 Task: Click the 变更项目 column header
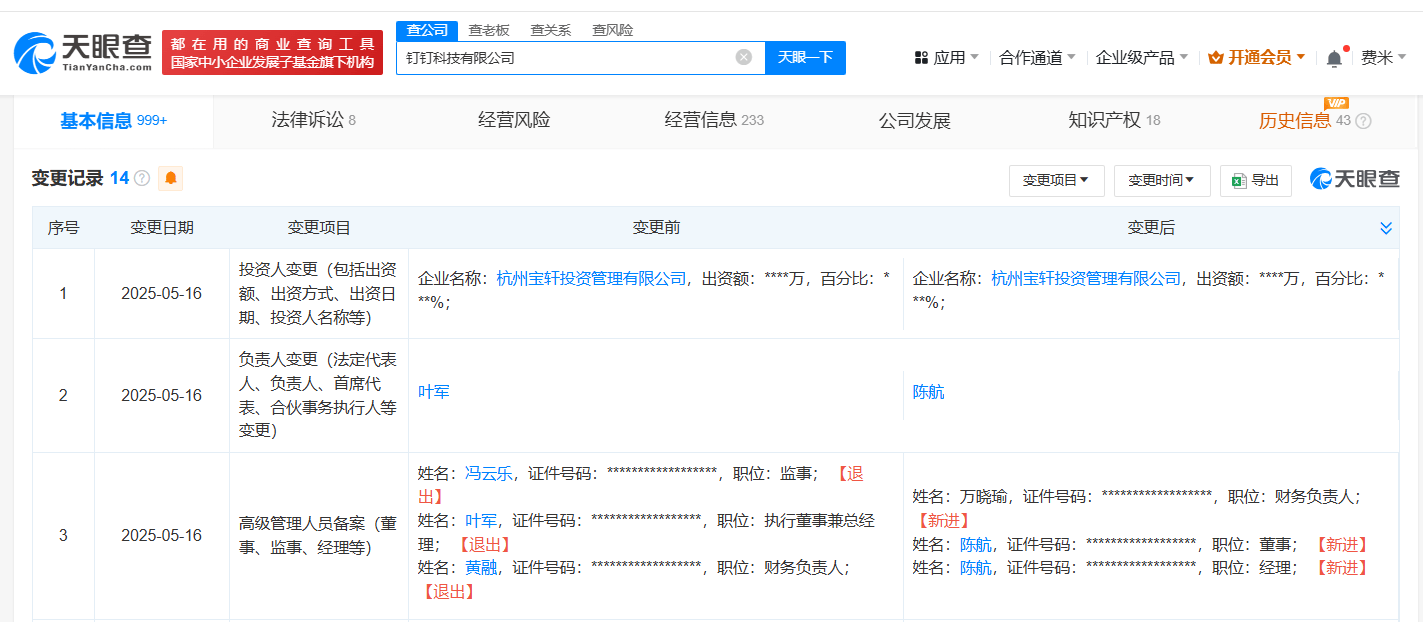click(319, 228)
